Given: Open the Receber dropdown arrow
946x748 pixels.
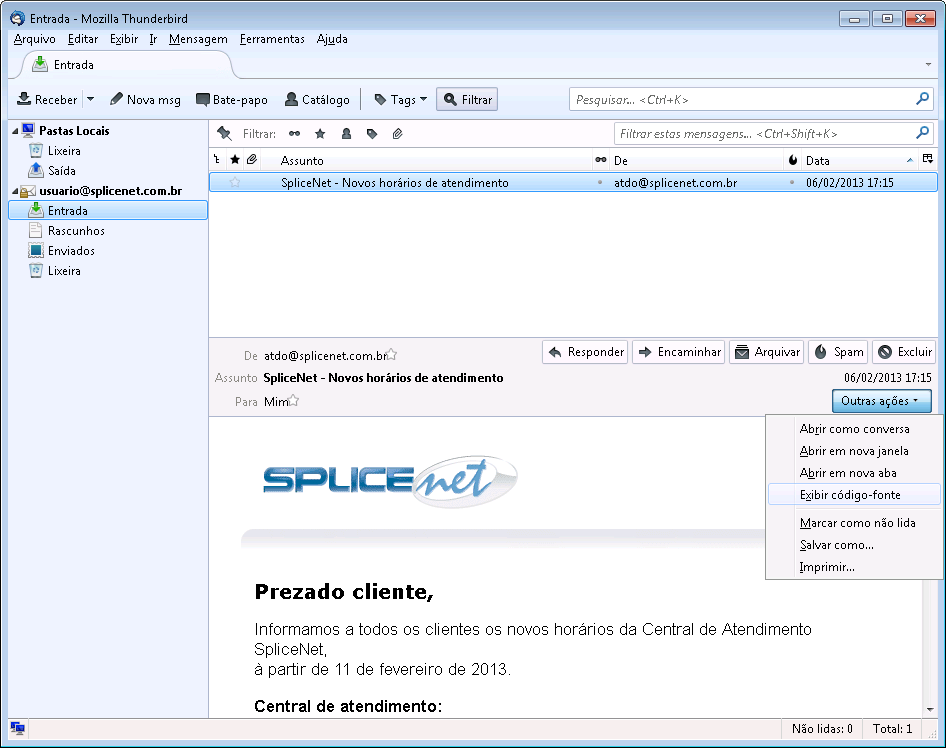Looking at the screenshot, I should (90, 100).
